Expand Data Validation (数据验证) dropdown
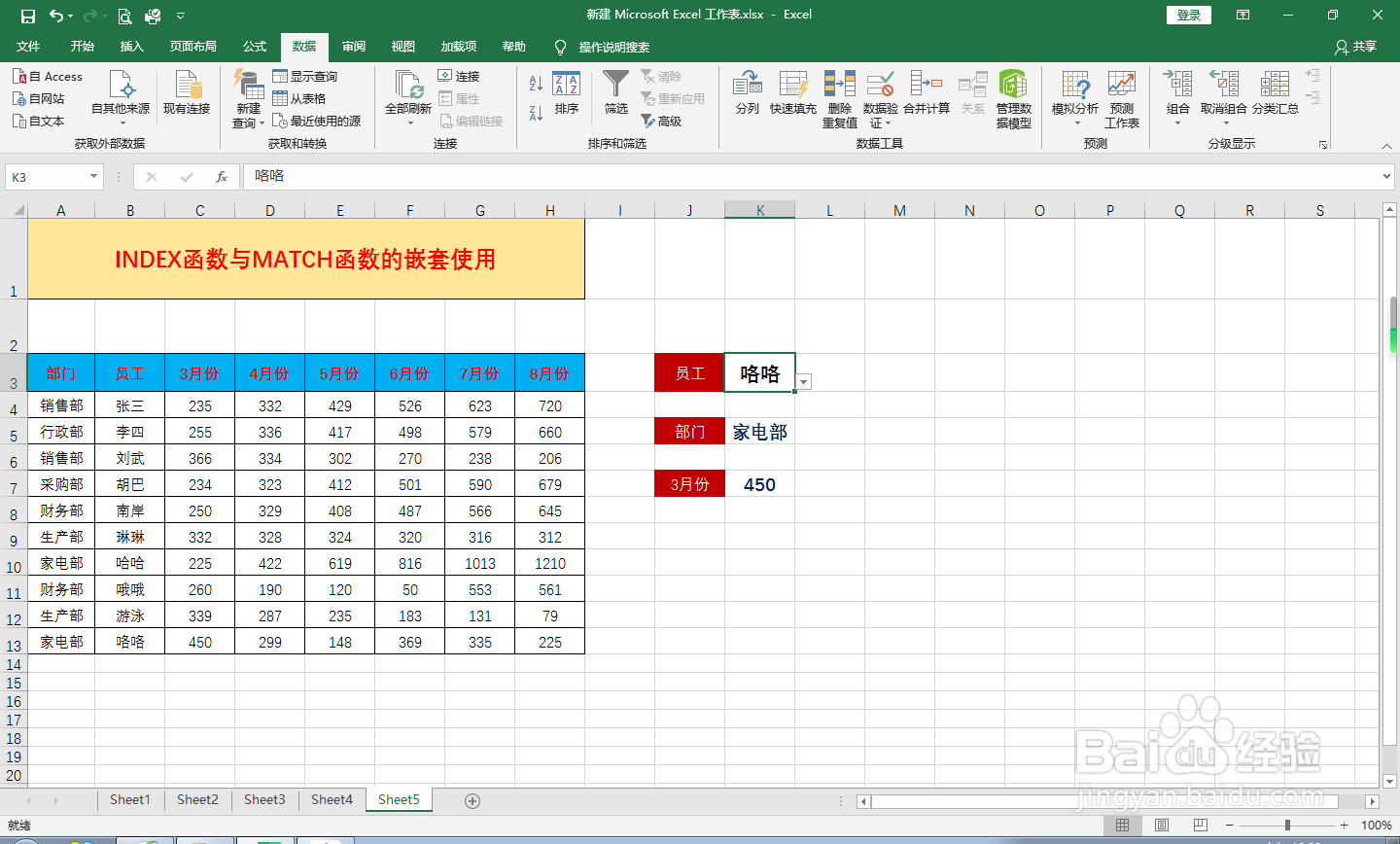Screen dimensions: 1400x844 888,123
